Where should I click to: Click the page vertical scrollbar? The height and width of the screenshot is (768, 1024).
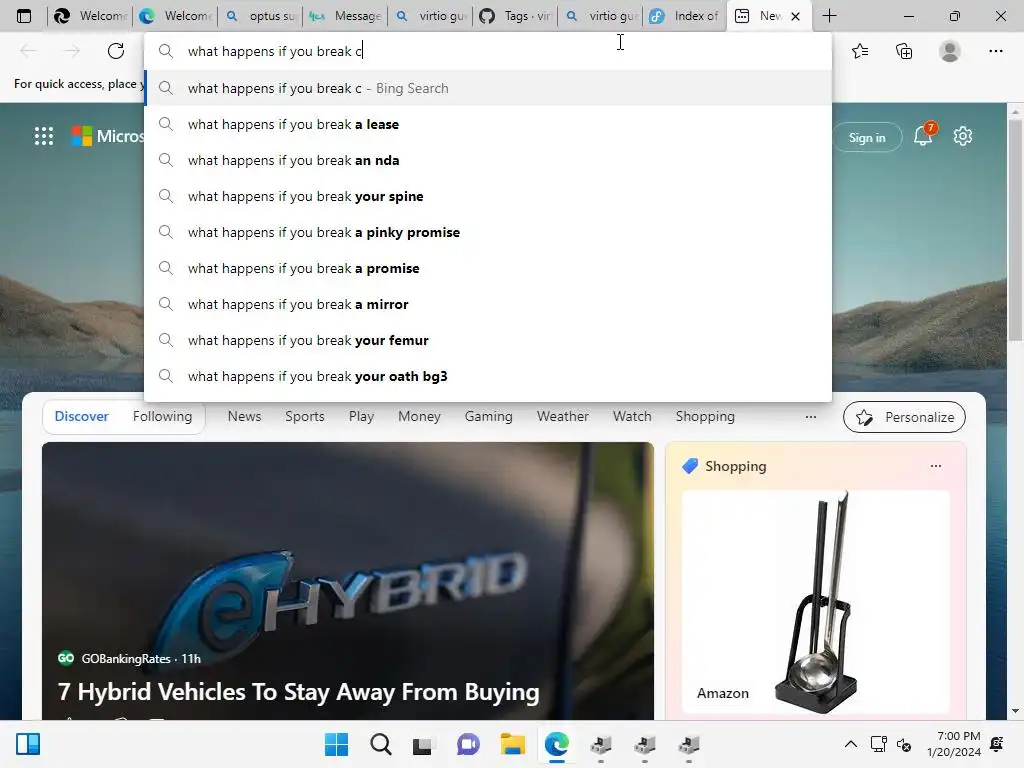pyautogui.click(x=1015, y=229)
